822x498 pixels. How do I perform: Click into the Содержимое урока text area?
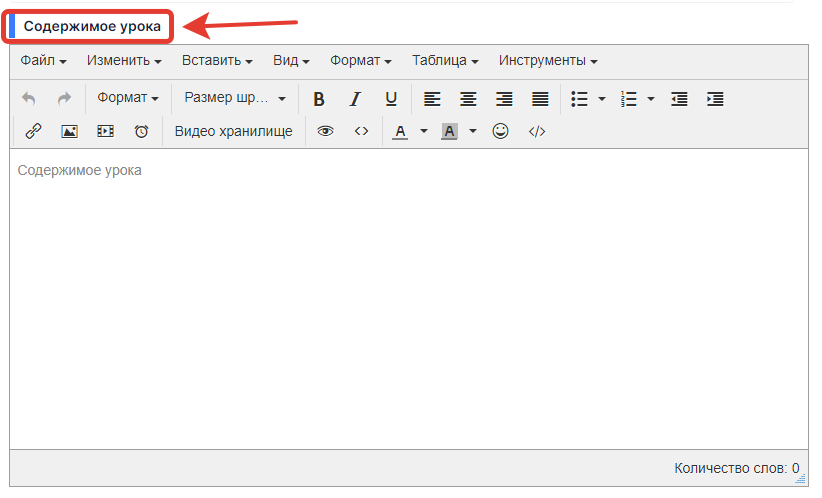[x=409, y=299]
